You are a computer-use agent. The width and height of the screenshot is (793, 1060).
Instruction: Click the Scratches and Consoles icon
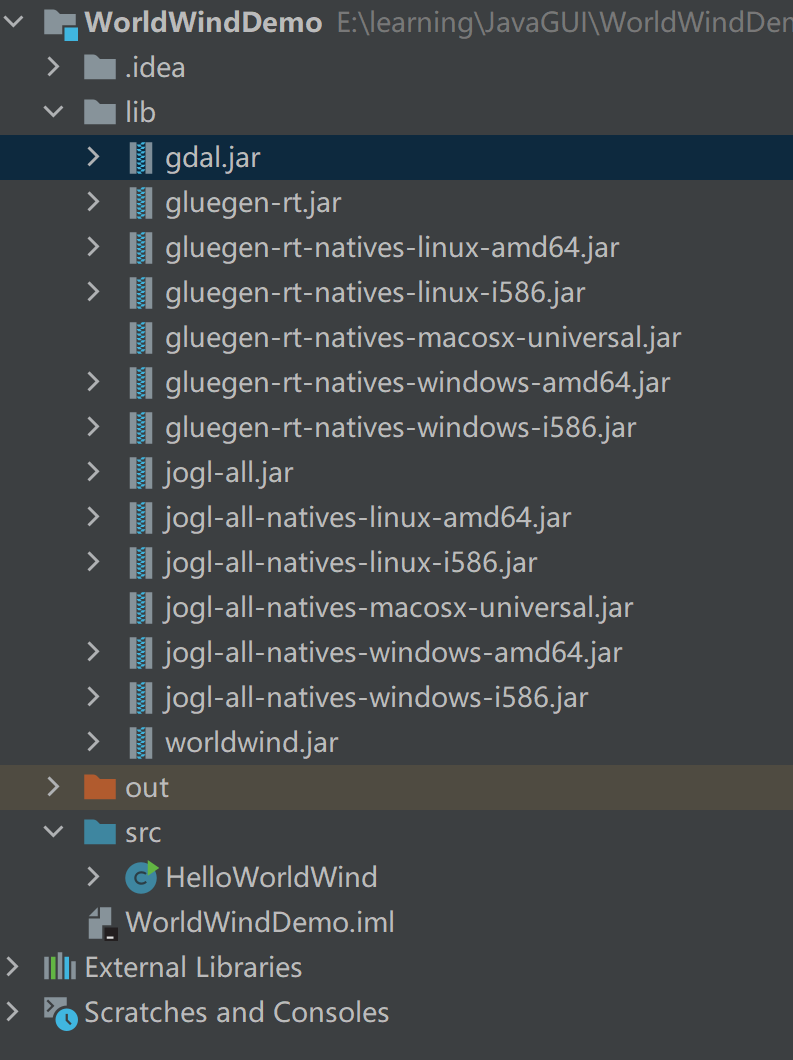click(60, 1012)
